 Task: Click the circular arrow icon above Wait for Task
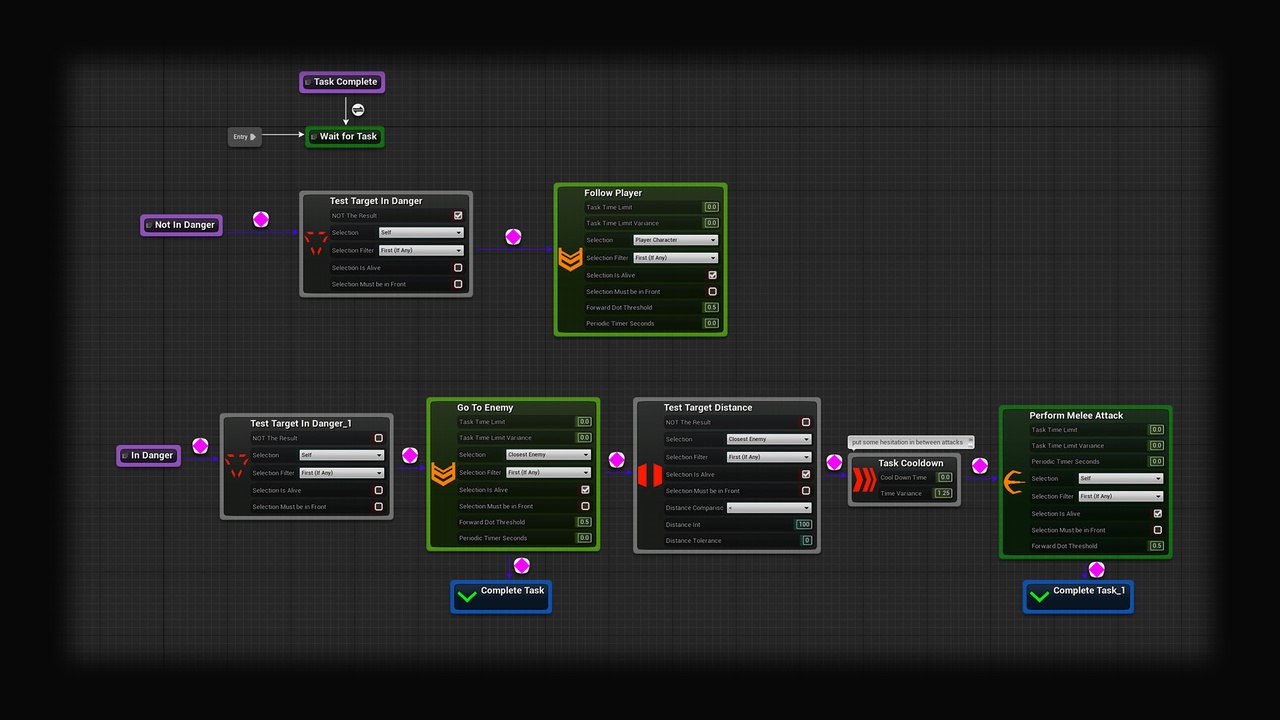pos(357,109)
